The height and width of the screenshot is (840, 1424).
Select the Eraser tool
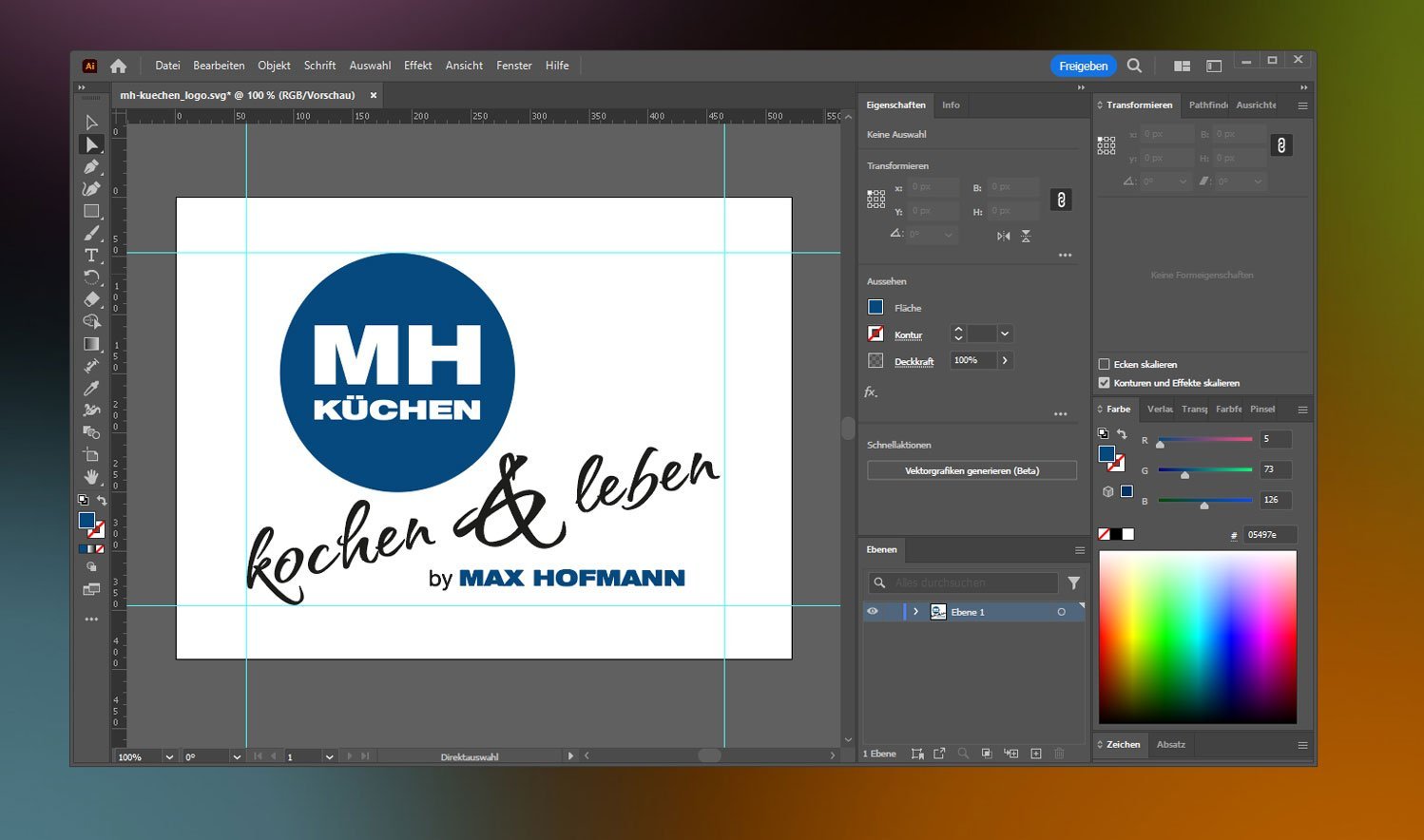pyautogui.click(x=91, y=299)
